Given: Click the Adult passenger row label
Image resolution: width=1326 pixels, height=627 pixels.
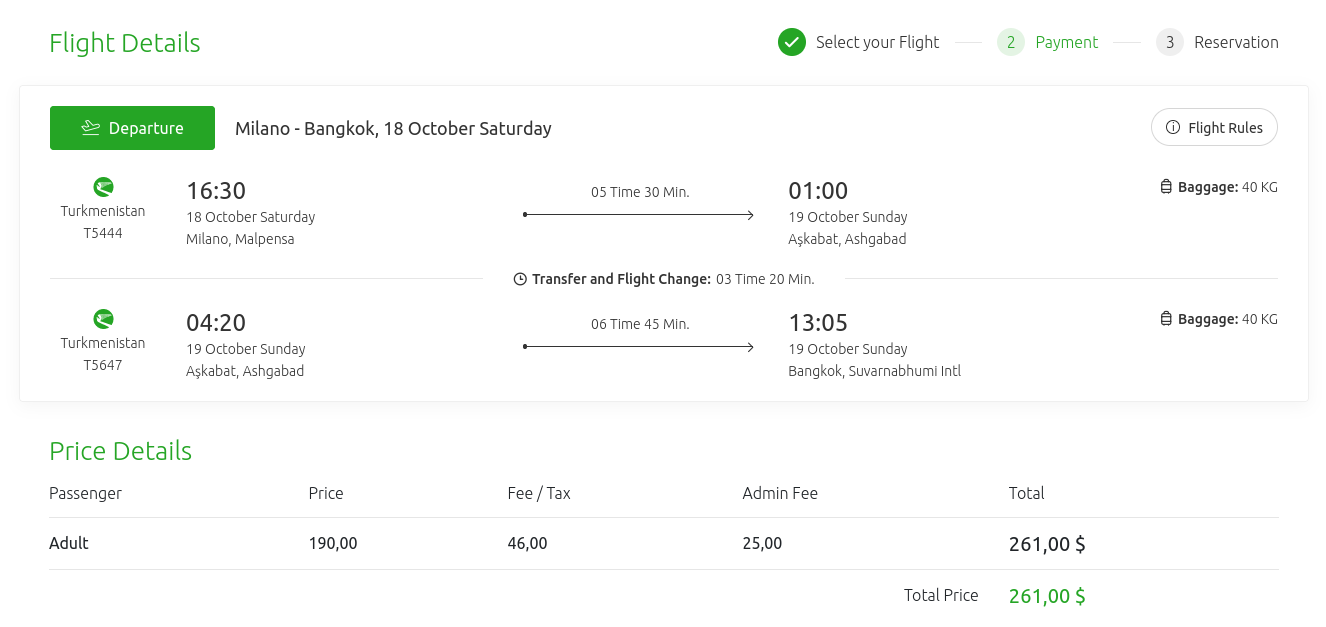Looking at the screenshot, I should 69,543.
